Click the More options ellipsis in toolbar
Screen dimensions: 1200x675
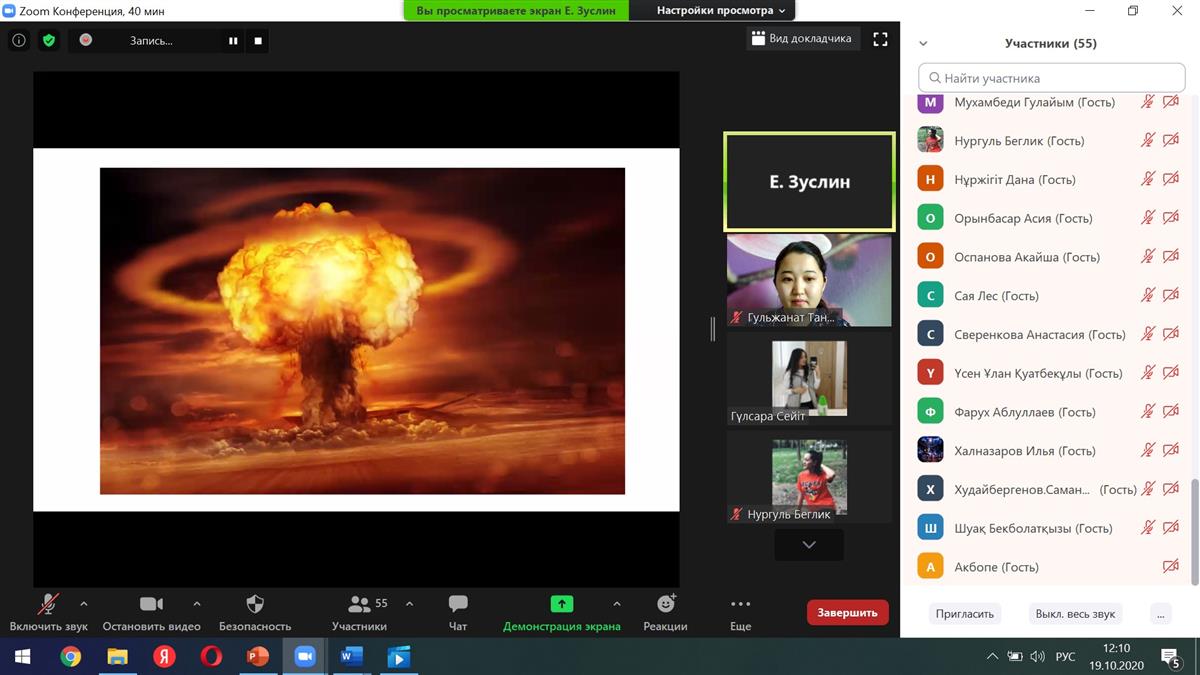740,611
